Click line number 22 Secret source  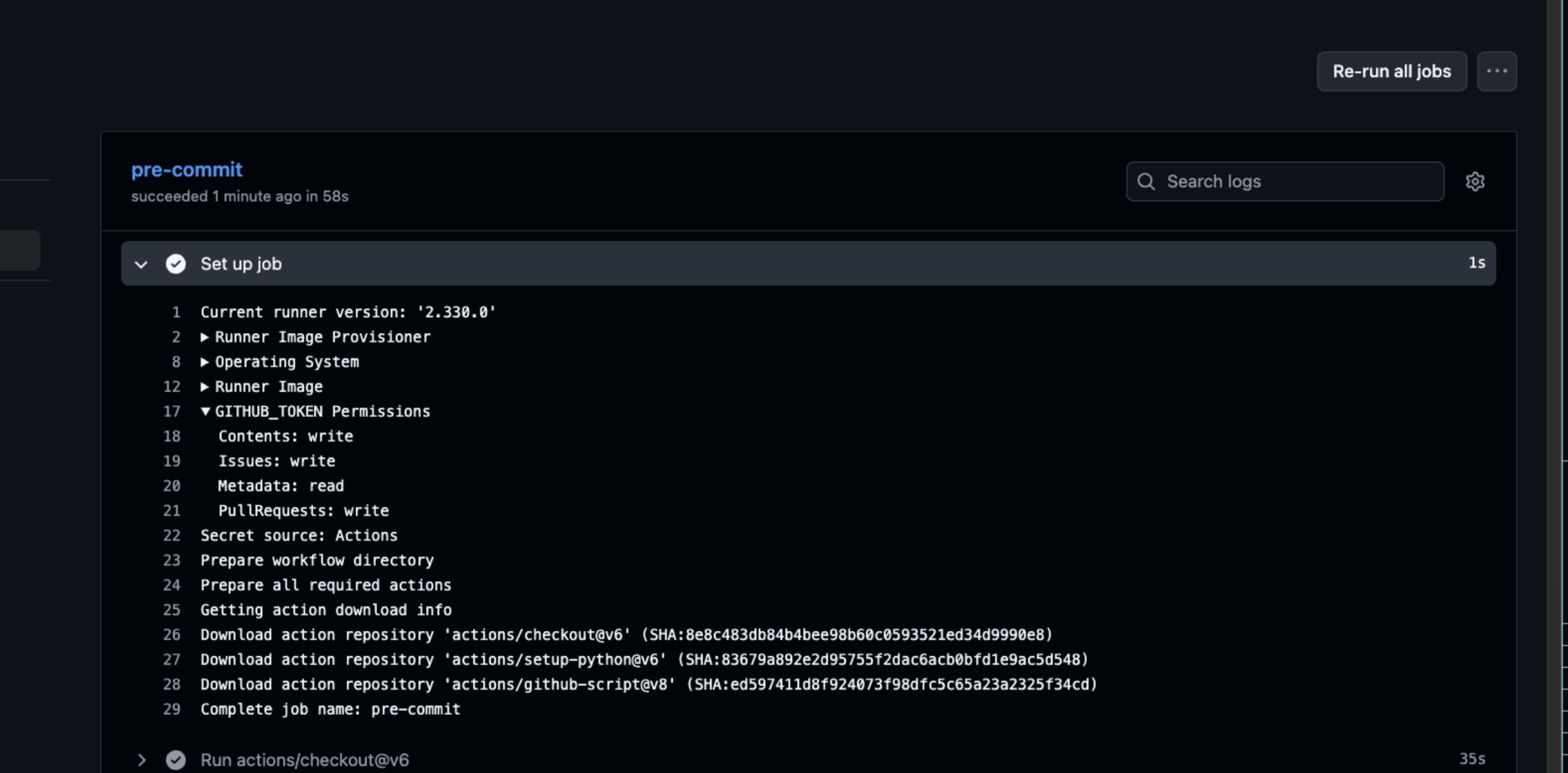172,536
